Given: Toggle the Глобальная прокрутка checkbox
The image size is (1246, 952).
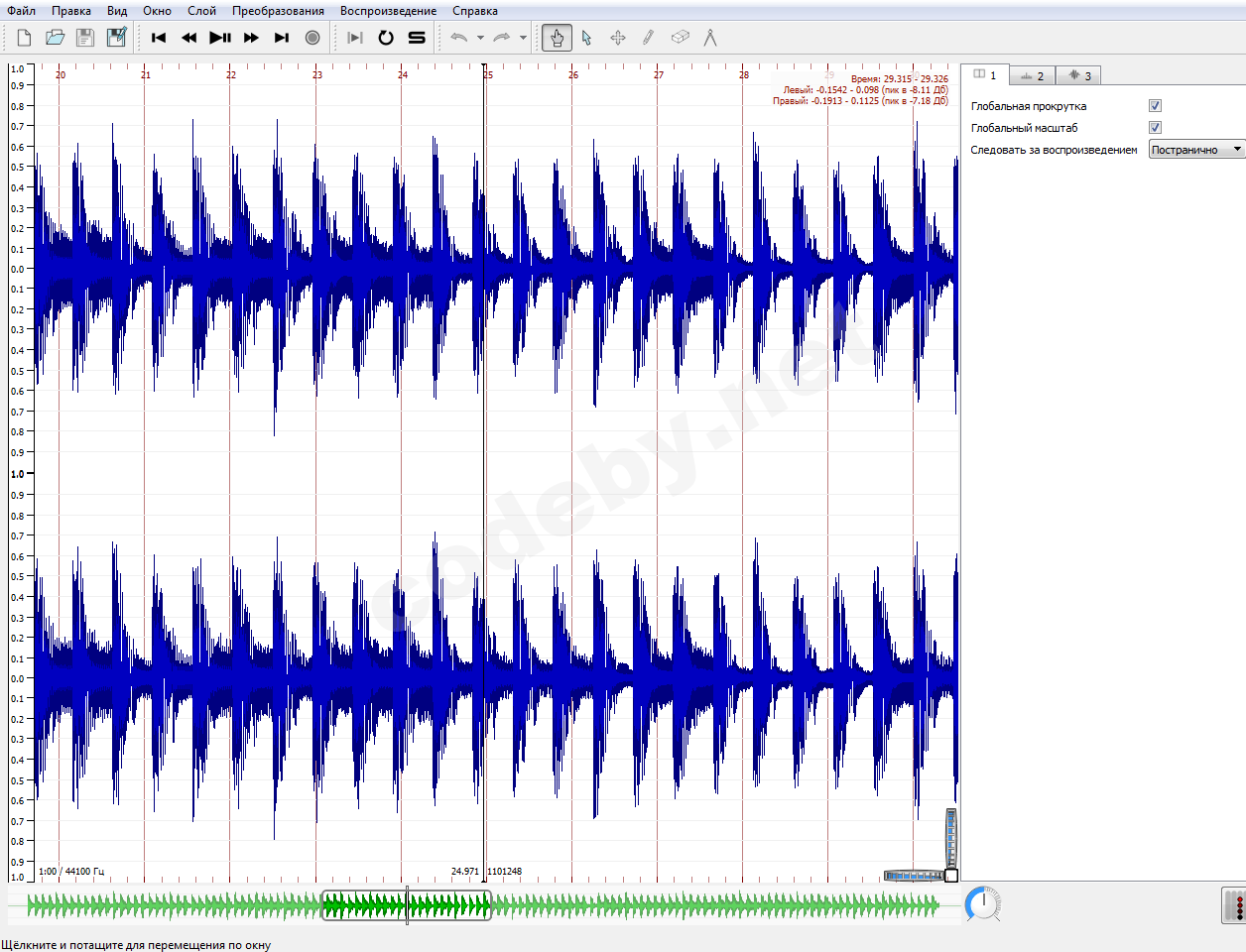Looking at the screenshot, I should tap(1155, 106).
